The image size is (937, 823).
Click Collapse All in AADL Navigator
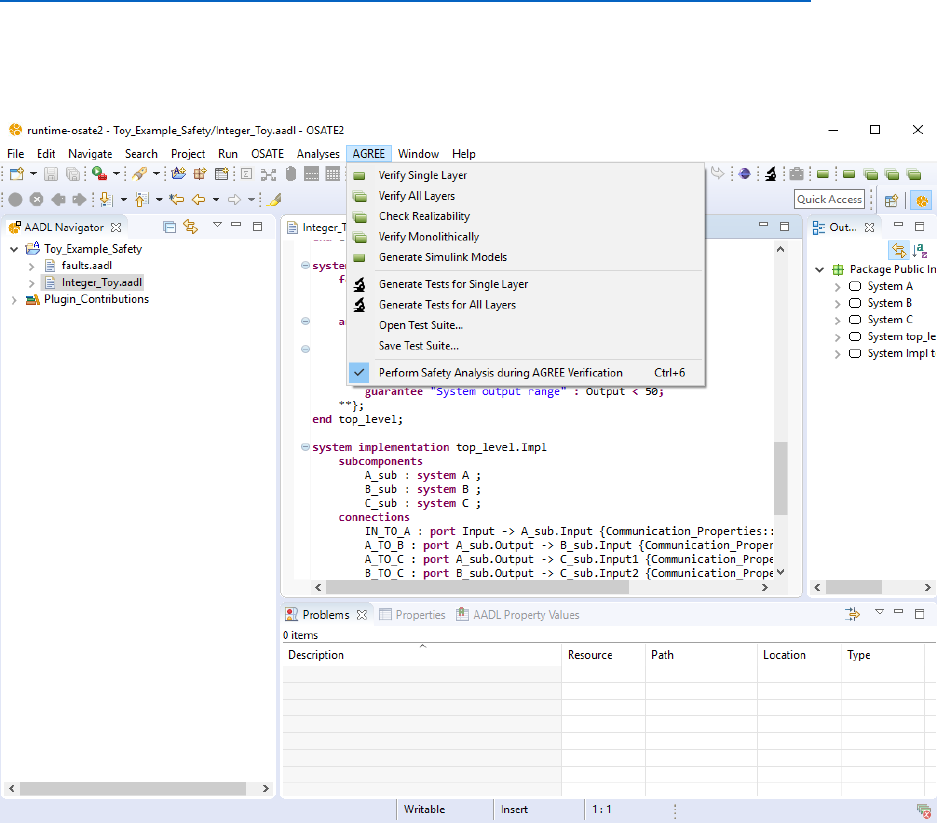(x=169, y=227)
